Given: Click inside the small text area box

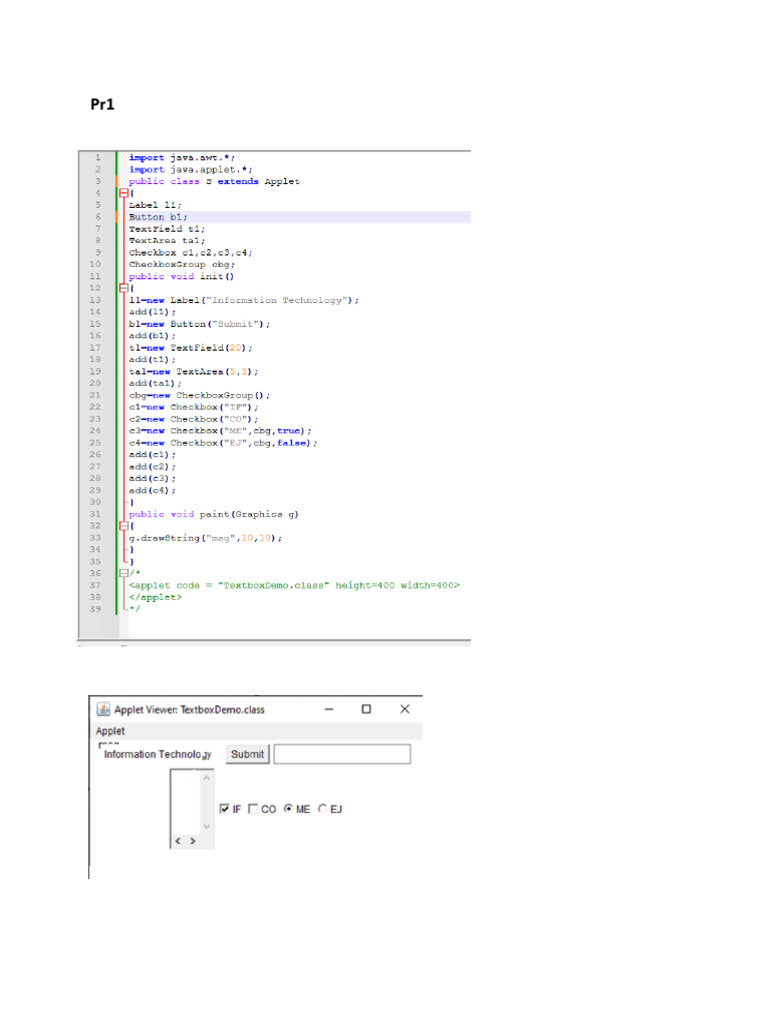Looking at the screenshot, I should tap(185, 801).
